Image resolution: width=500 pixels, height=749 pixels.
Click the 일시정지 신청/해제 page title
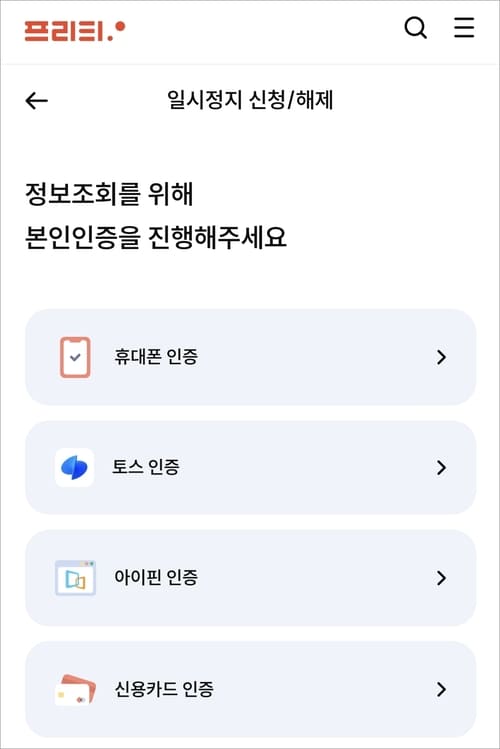pos(250,100)
